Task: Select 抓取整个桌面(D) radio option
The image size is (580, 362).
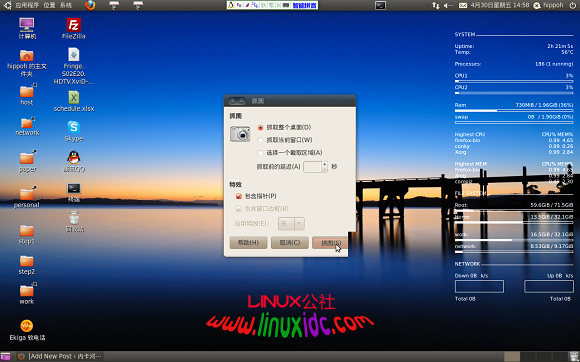Action: click(285, 127)
